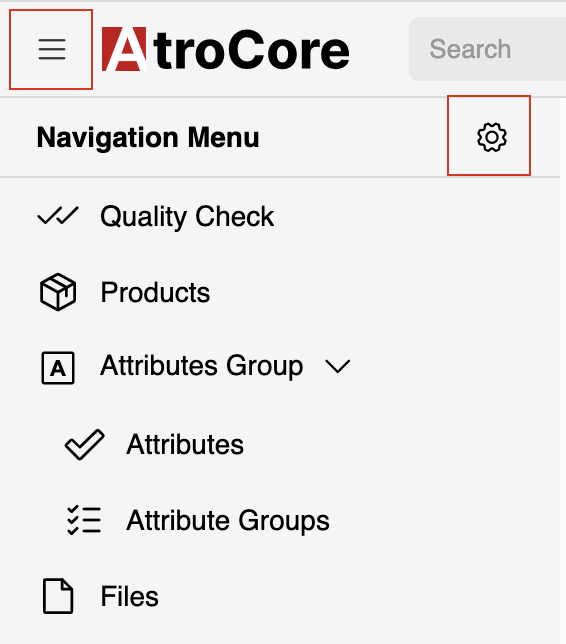
Task: Collapse the Attributes Group chevron
Action: click(338, 366)
